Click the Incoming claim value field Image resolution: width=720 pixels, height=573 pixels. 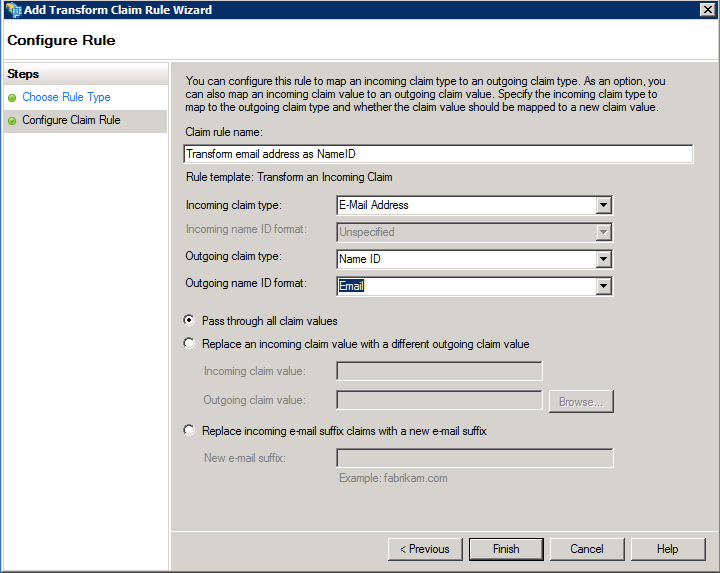(x=439, y=372)
